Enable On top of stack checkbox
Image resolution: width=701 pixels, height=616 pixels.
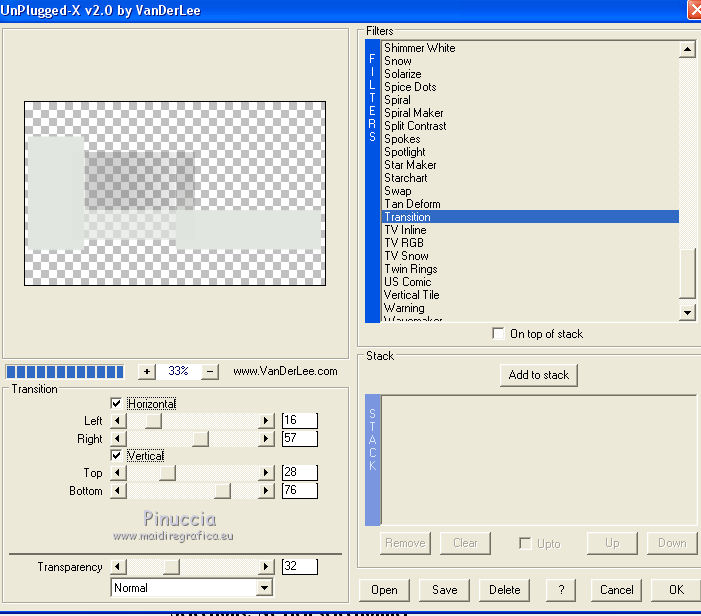[x=499, y=334]
